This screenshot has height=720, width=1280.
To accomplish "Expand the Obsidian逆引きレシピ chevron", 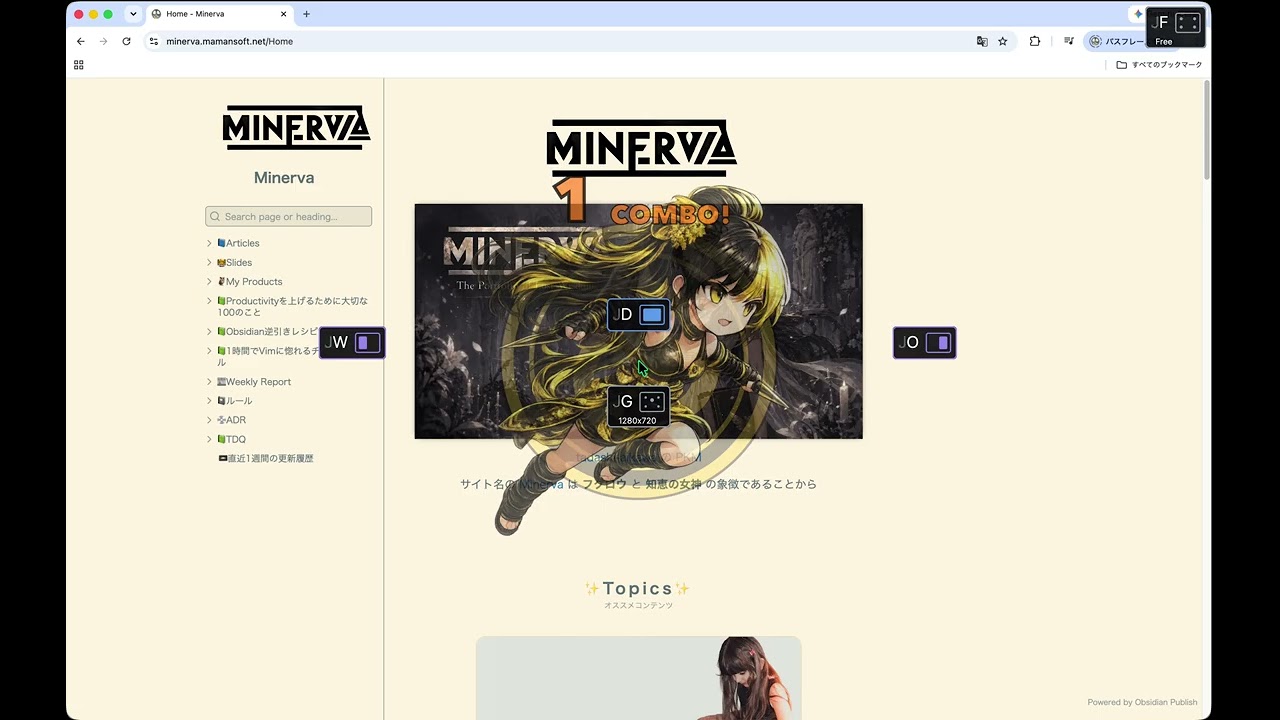I will 209,331.
